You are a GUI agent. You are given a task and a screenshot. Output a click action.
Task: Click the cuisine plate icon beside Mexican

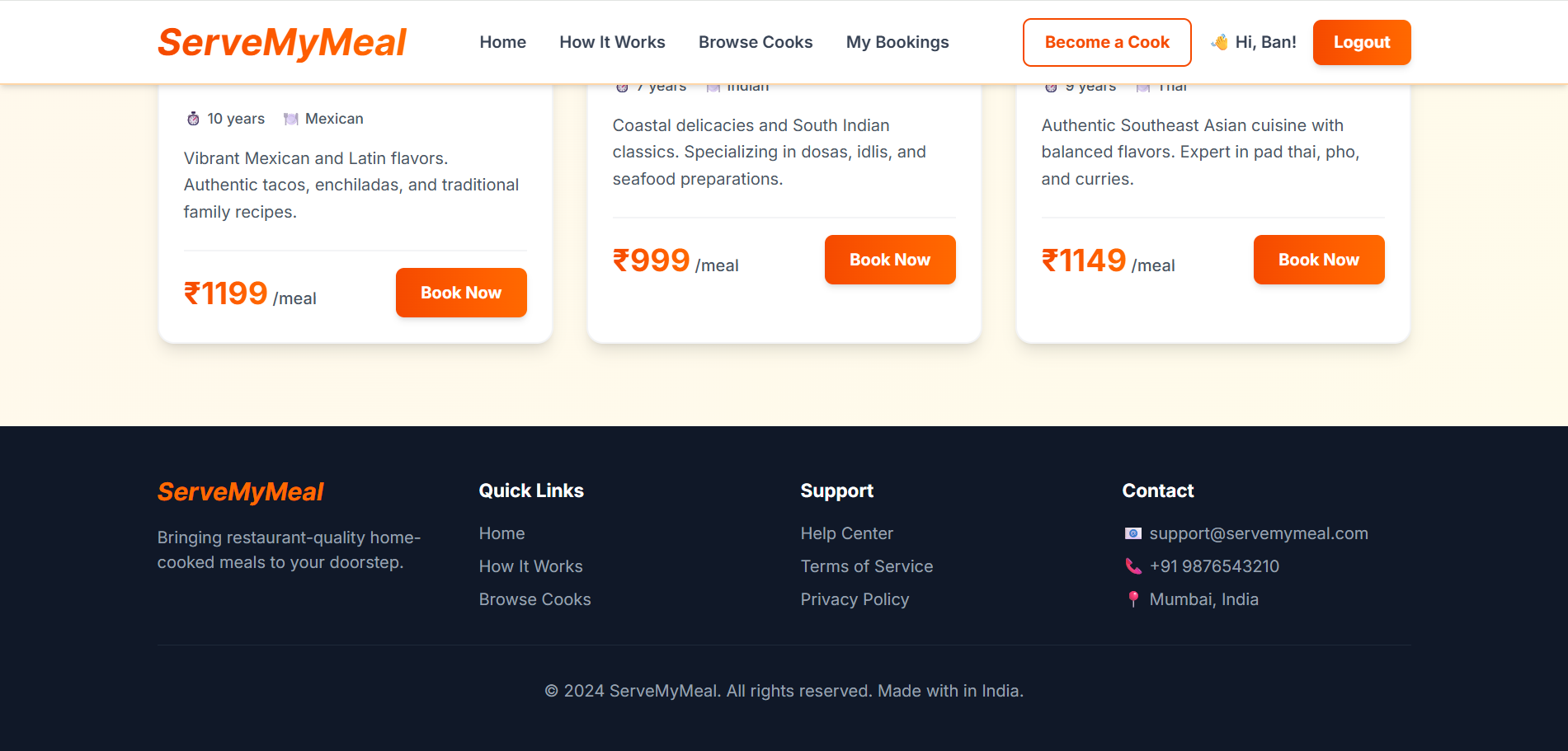[290, 119]
